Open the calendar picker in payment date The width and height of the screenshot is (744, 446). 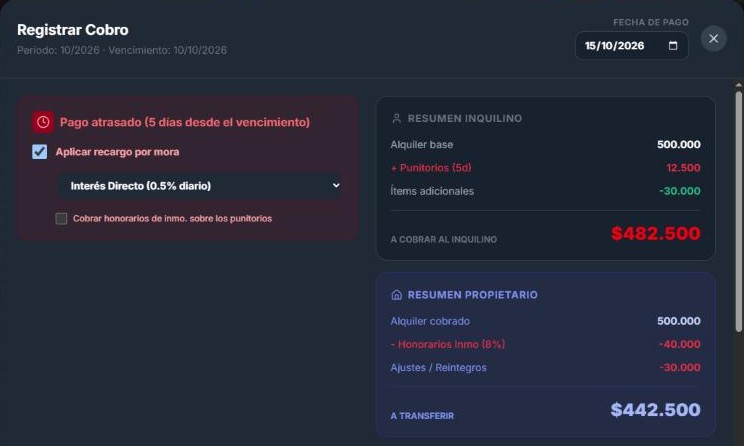672,46
